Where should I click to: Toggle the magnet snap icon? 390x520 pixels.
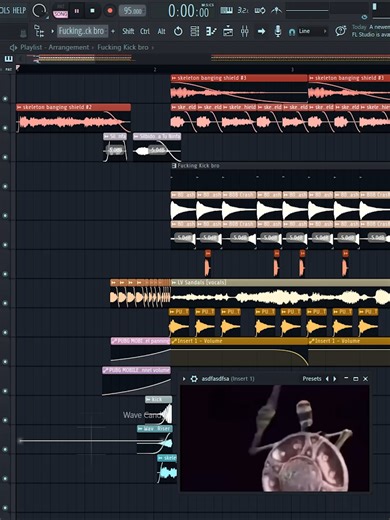click(292, 32)
